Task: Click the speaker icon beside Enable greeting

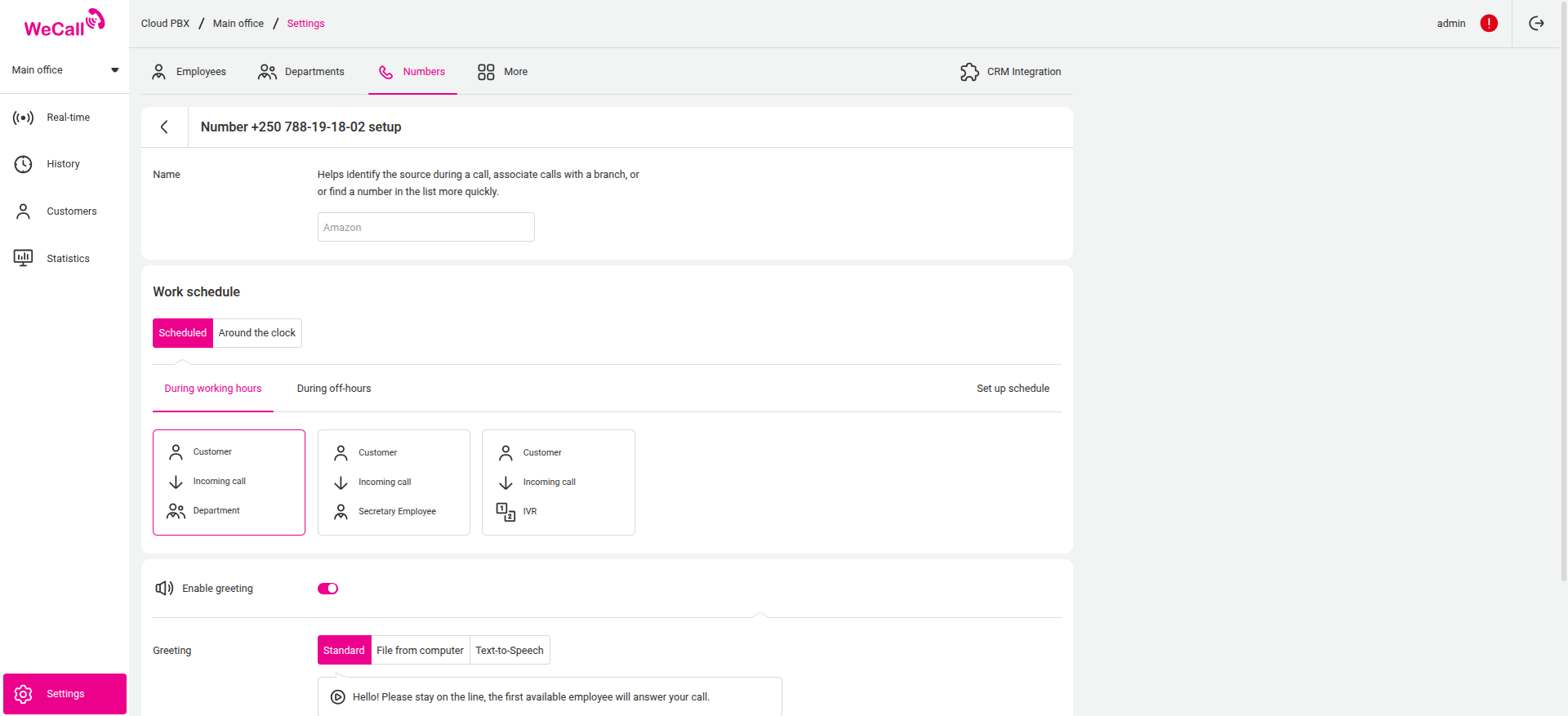Action: tap(164, 588)
